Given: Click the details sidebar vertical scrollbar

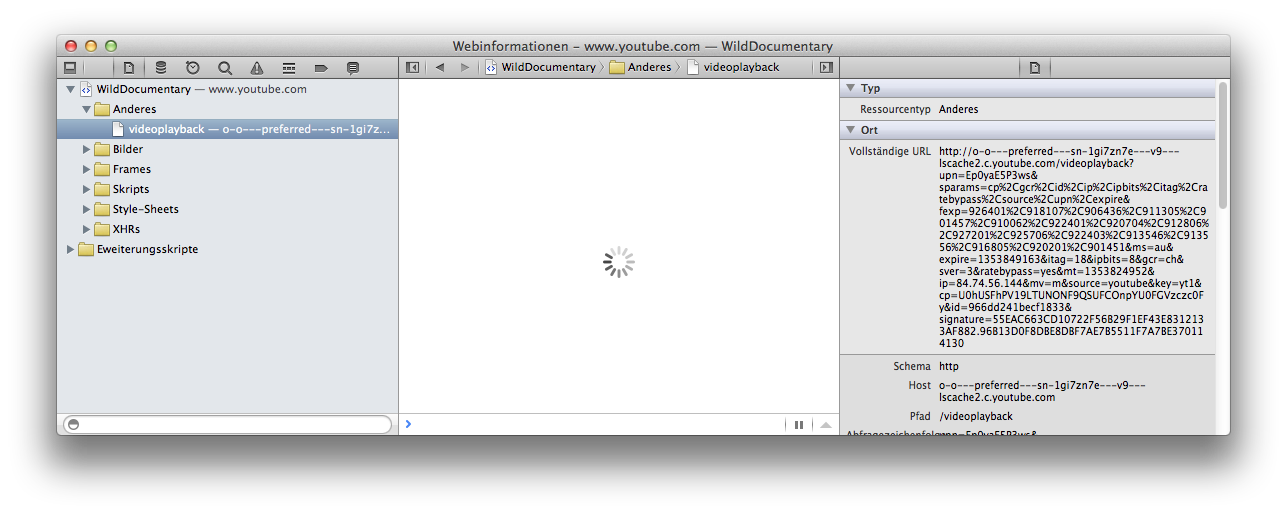Looking at the screenshot, I should 1222,145.
